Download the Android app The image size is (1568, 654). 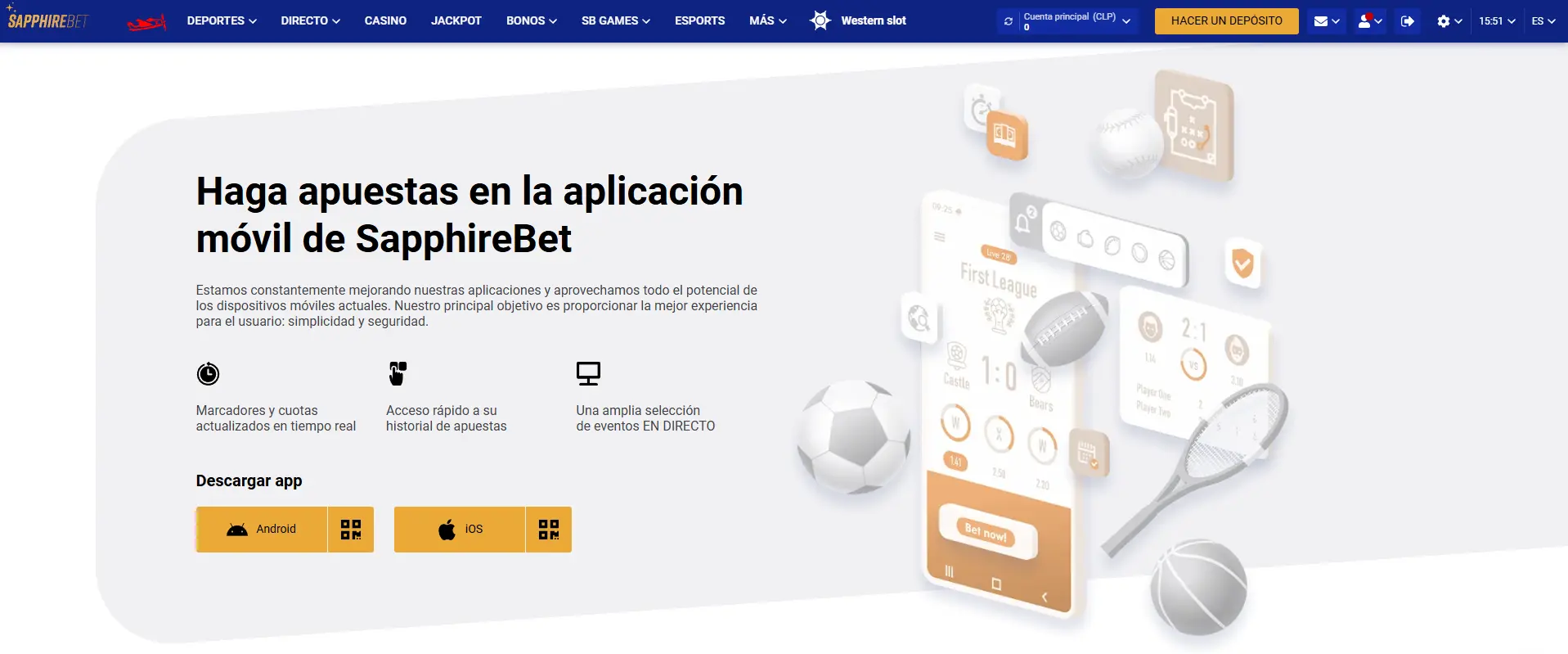pyautogui.click(x=262, y=530)
